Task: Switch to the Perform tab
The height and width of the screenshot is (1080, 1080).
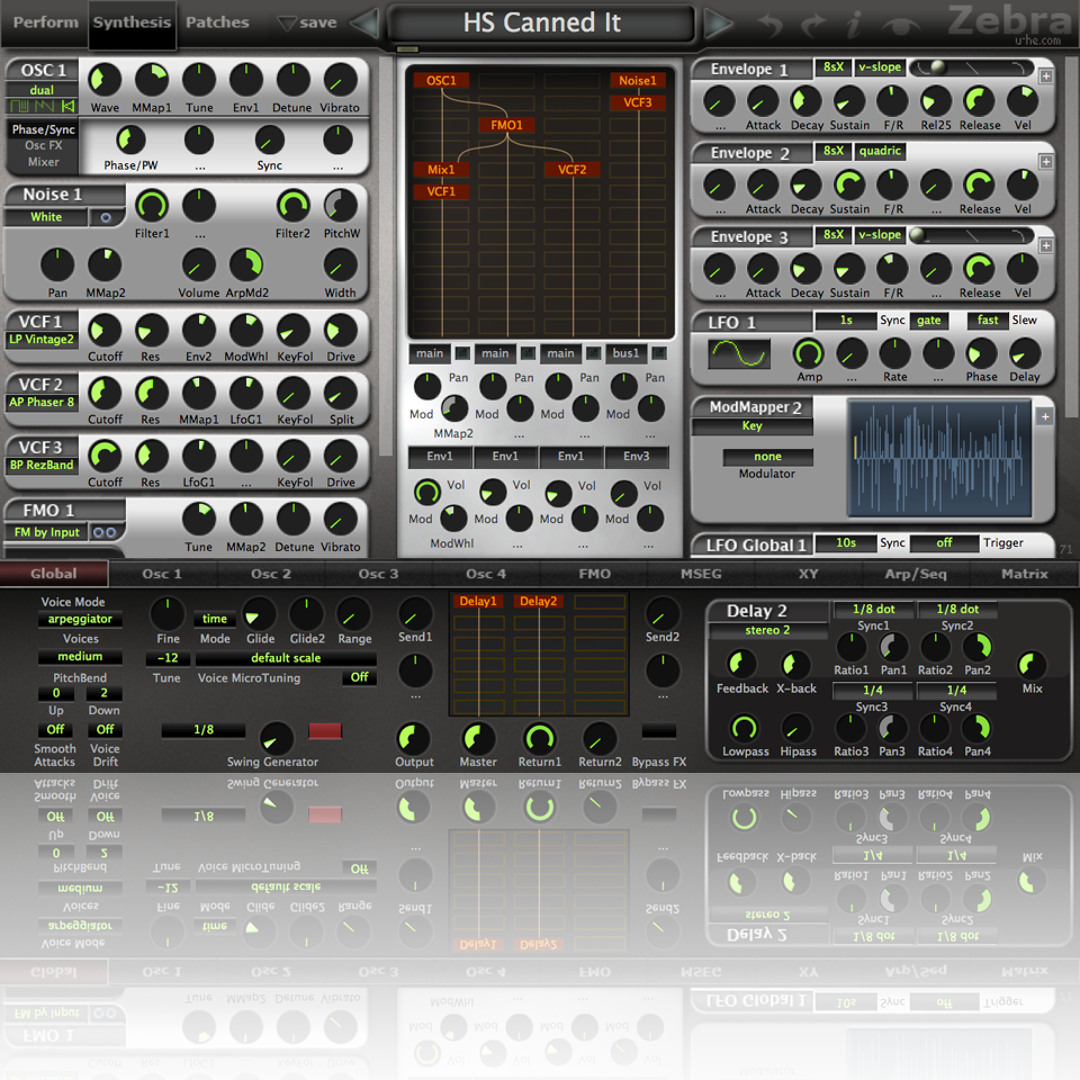Action: (45, 23)
